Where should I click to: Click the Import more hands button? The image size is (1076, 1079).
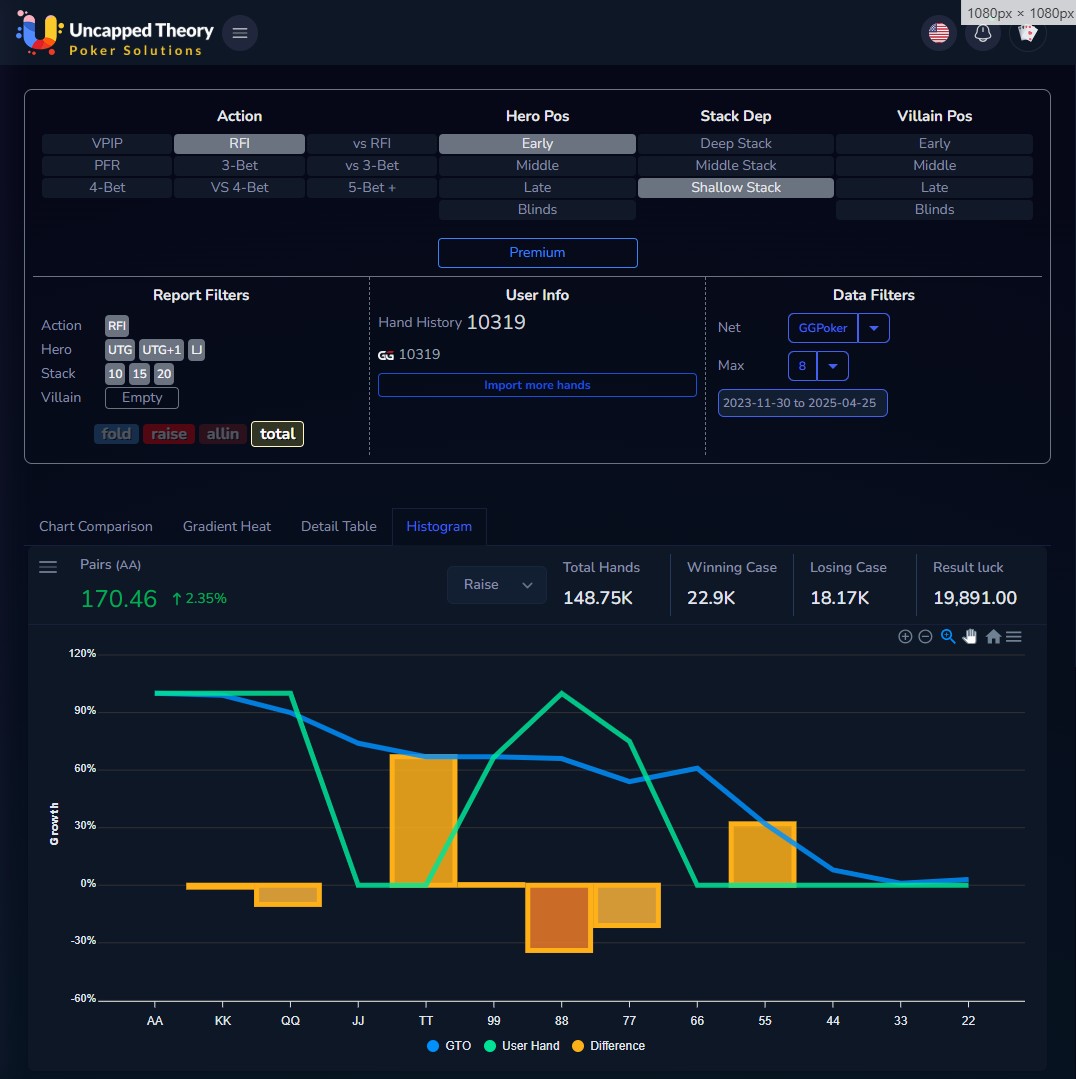[x=537, y=385]
